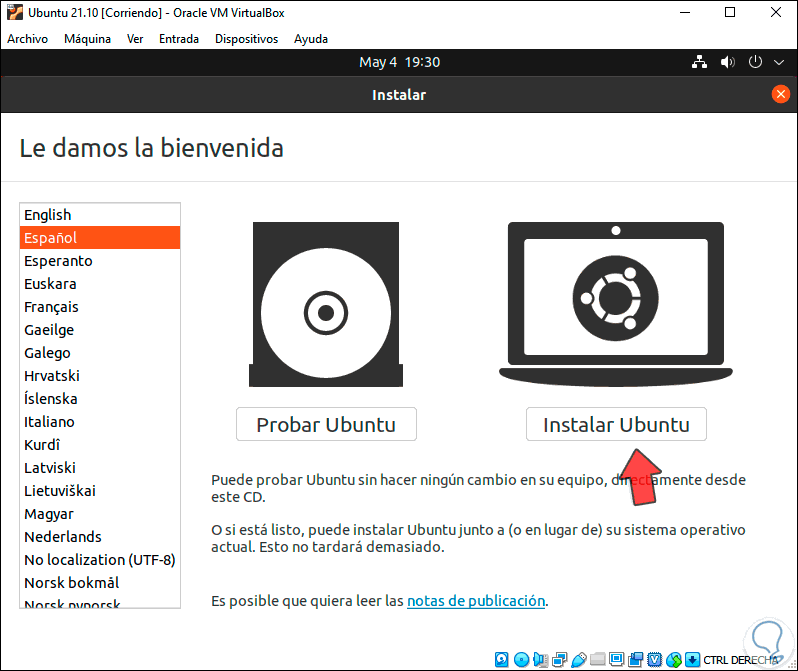This screenshot has width=798, height=671.
Task: Click the CD disc image above Probar Ubuntu
Action: point(326,304)
